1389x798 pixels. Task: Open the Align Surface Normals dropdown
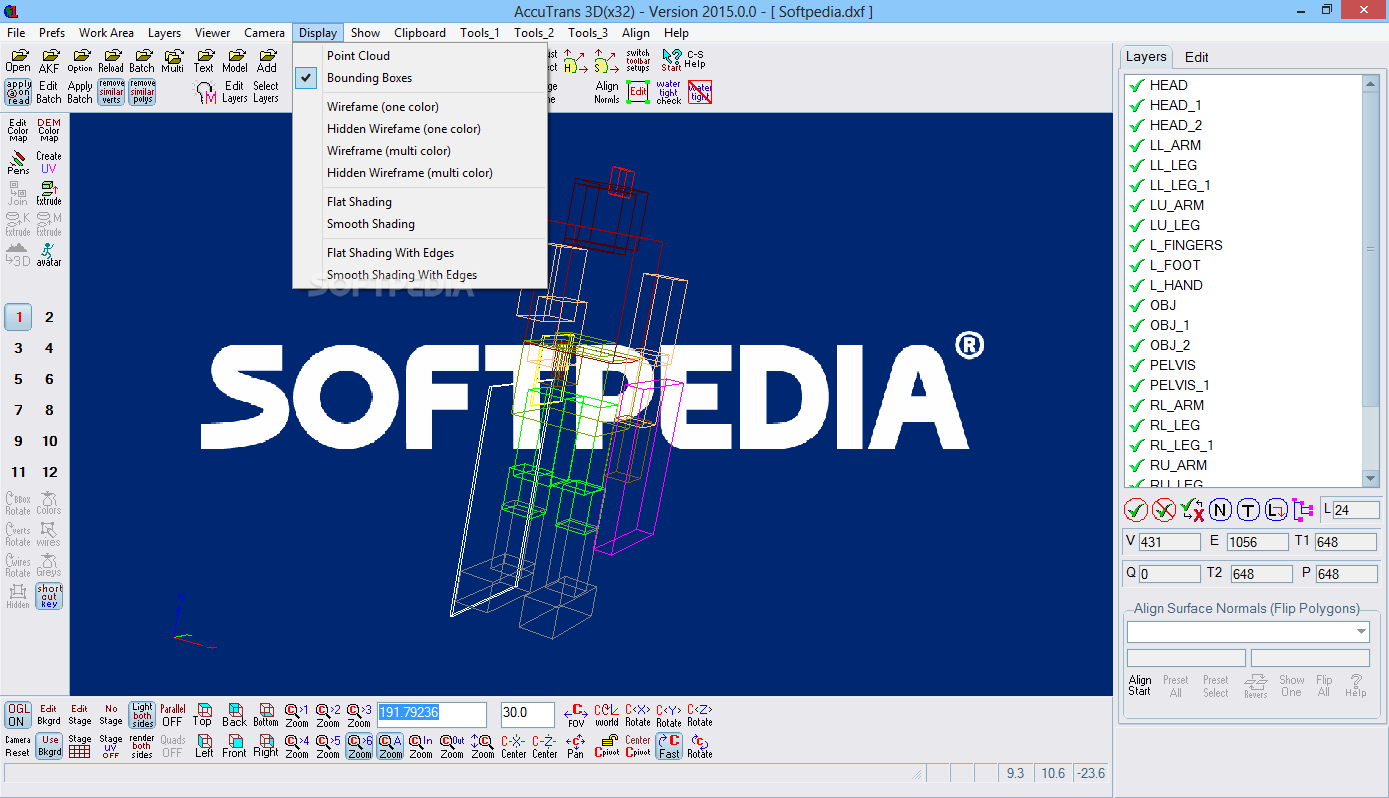click(1361, 632)
